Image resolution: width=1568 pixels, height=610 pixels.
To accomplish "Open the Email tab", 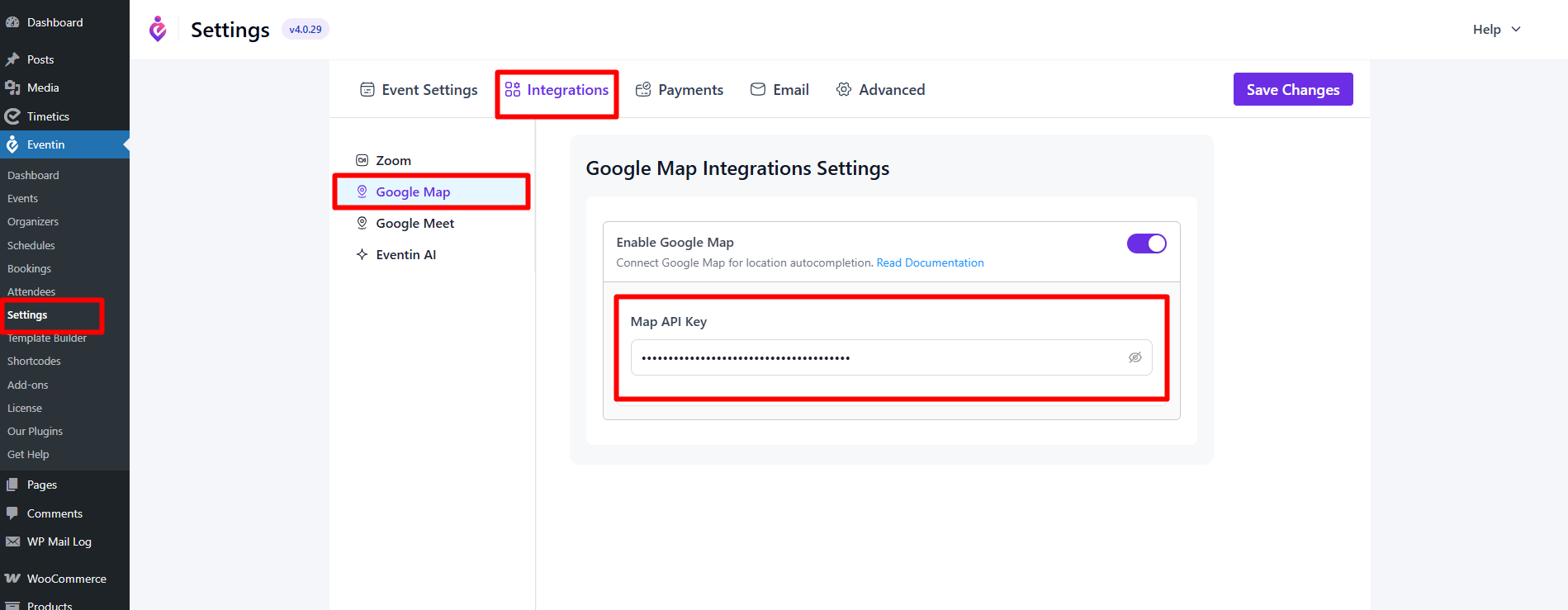I will click(779, 89).
